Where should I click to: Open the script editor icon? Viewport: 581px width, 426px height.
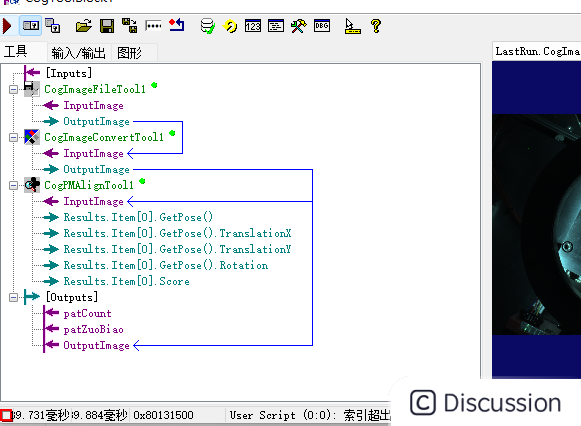276,26
